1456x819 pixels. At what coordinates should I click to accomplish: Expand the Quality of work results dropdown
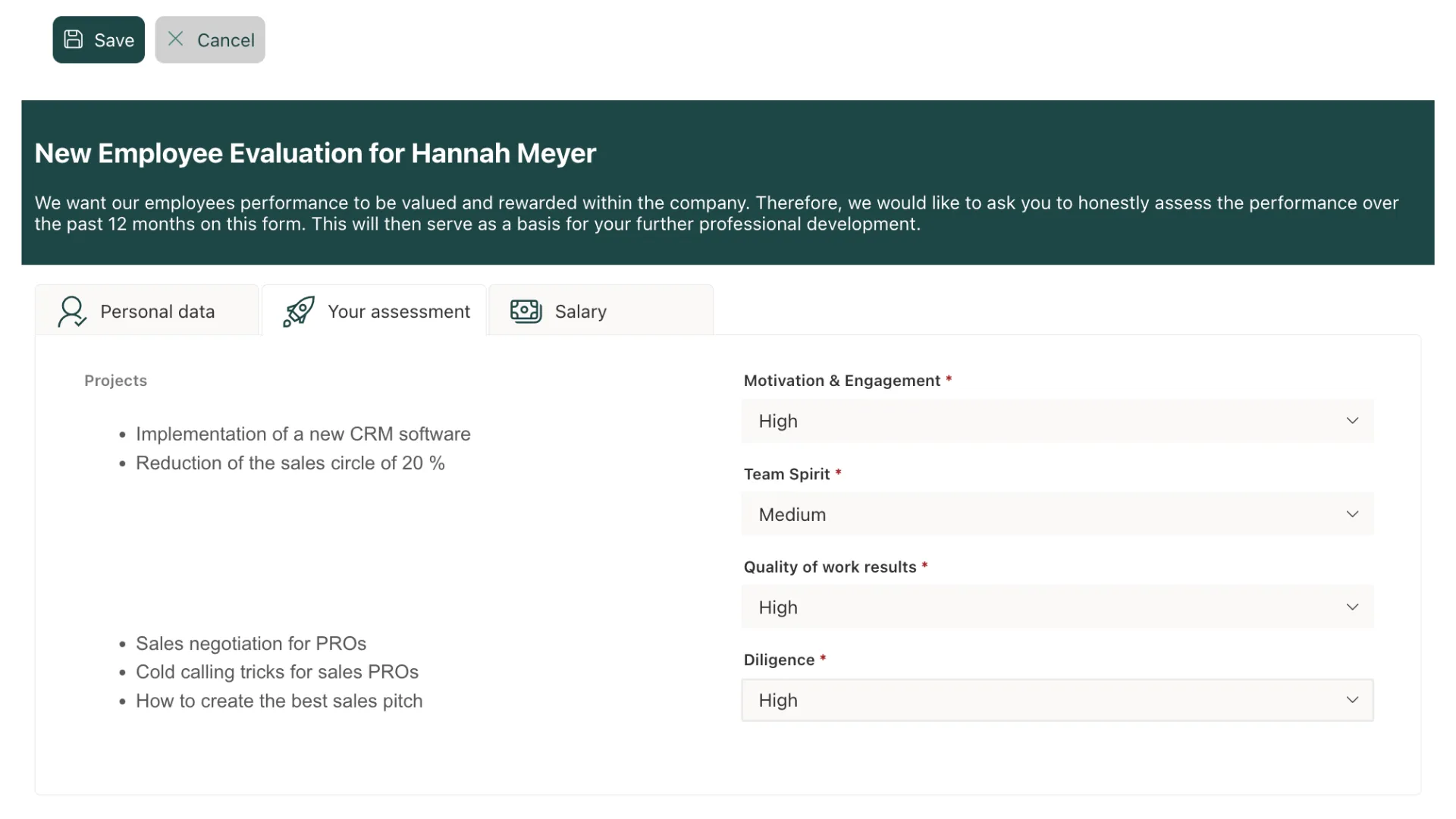(1056, 607)
